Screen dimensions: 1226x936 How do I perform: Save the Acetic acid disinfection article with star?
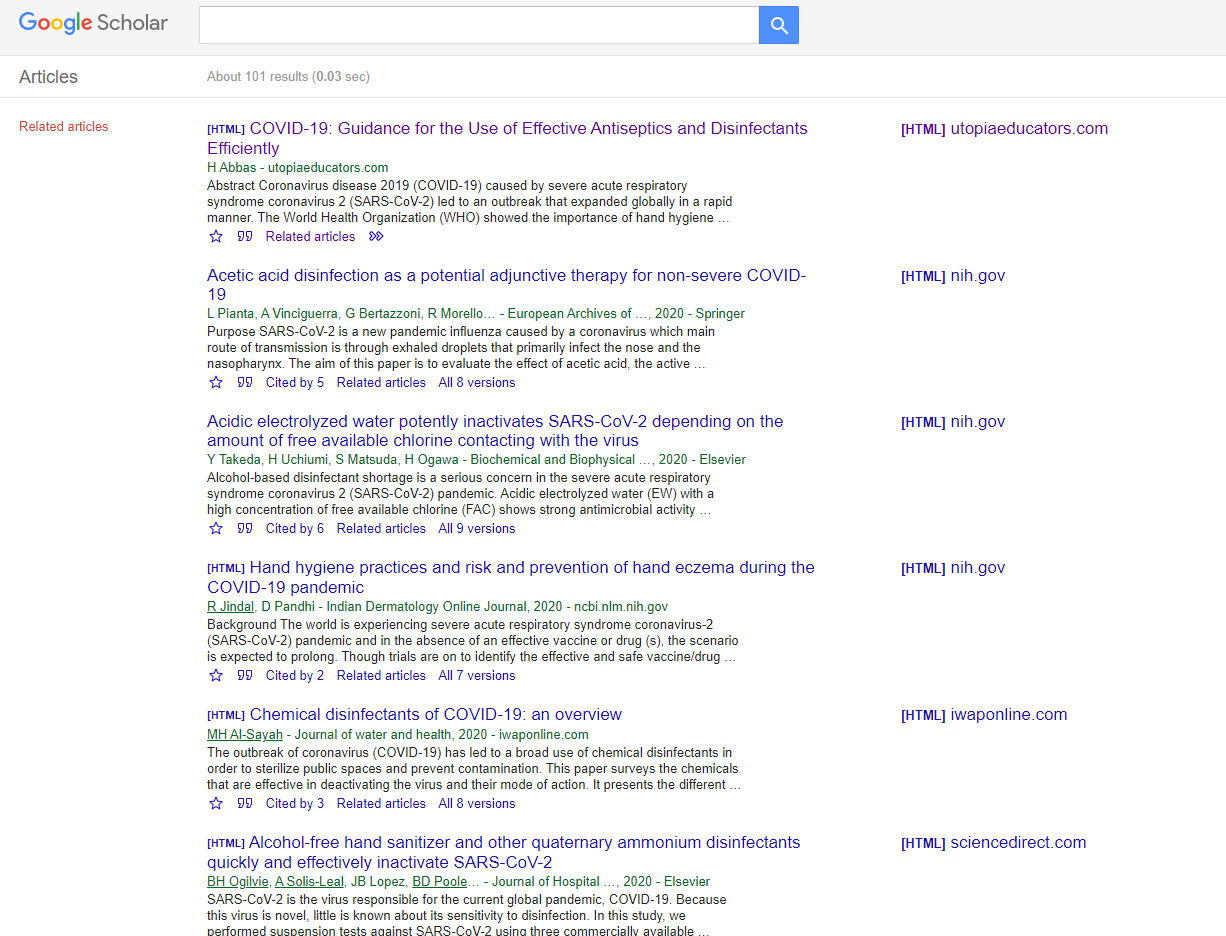coord(216,382)
